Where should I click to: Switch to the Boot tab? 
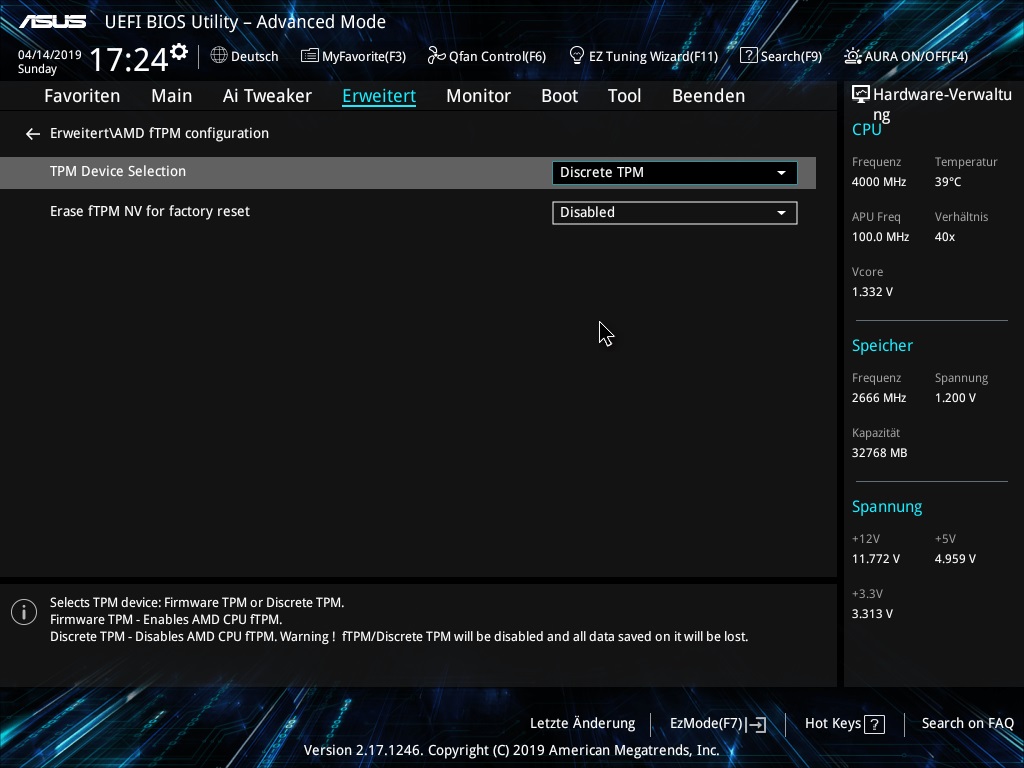coord(560,96)
